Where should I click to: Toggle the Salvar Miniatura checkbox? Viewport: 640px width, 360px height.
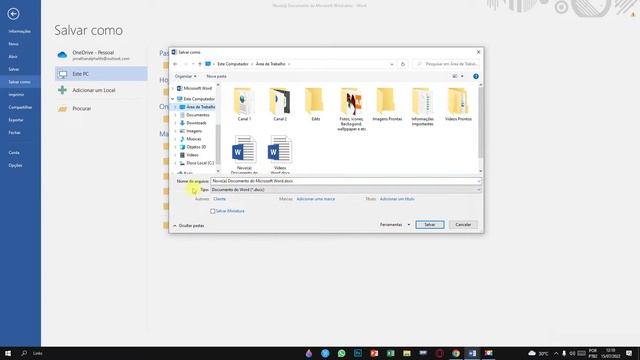pos(213,211)
